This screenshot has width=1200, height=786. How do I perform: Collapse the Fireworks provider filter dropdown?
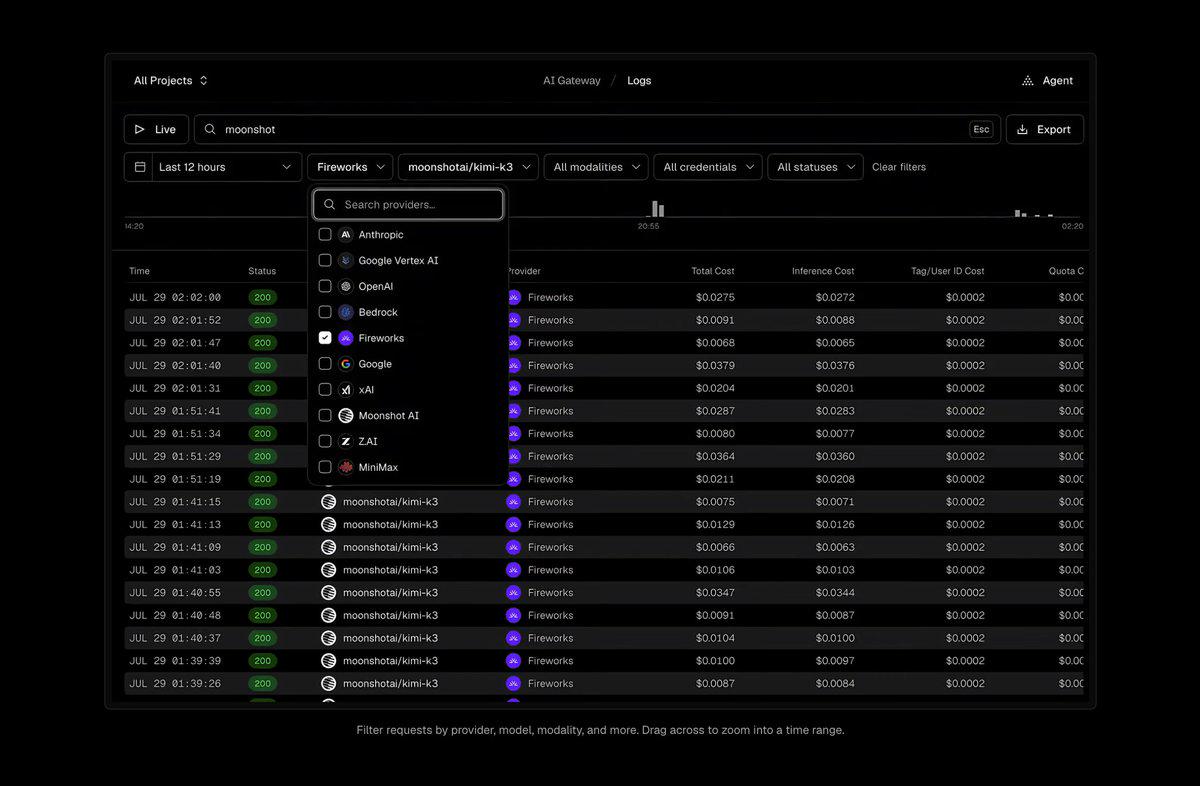click(x=350, y=167)
